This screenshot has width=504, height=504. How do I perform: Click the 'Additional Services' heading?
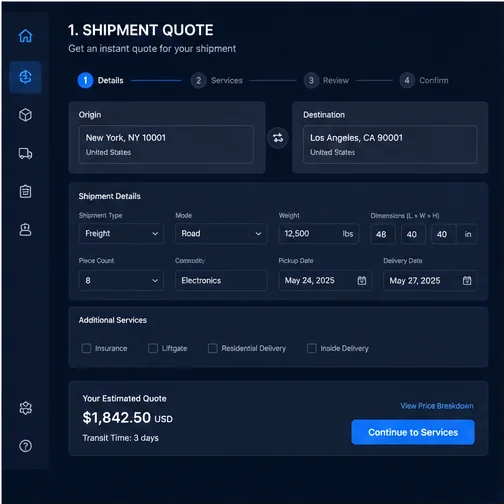pos(113,320)
